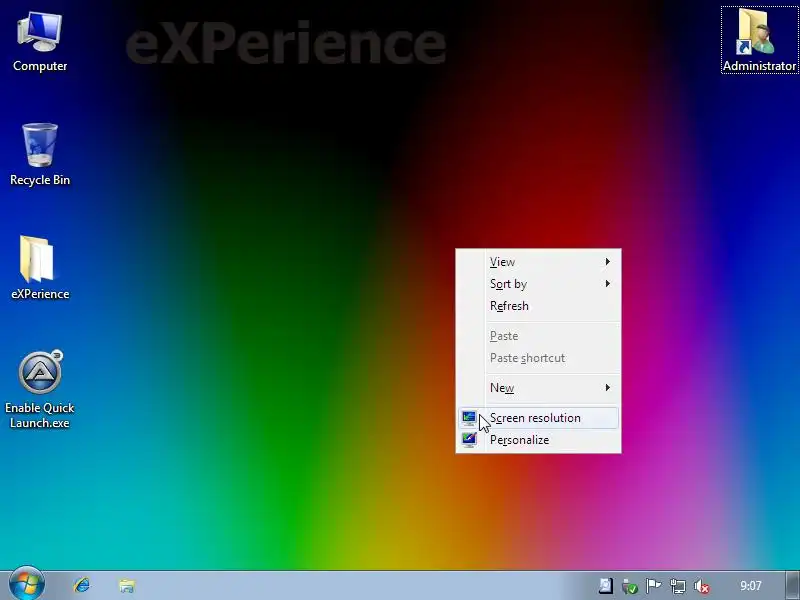Viewport: 800px width, 600px height.
Task: Expand the View submenu
Action: click(x=538, y=262)
